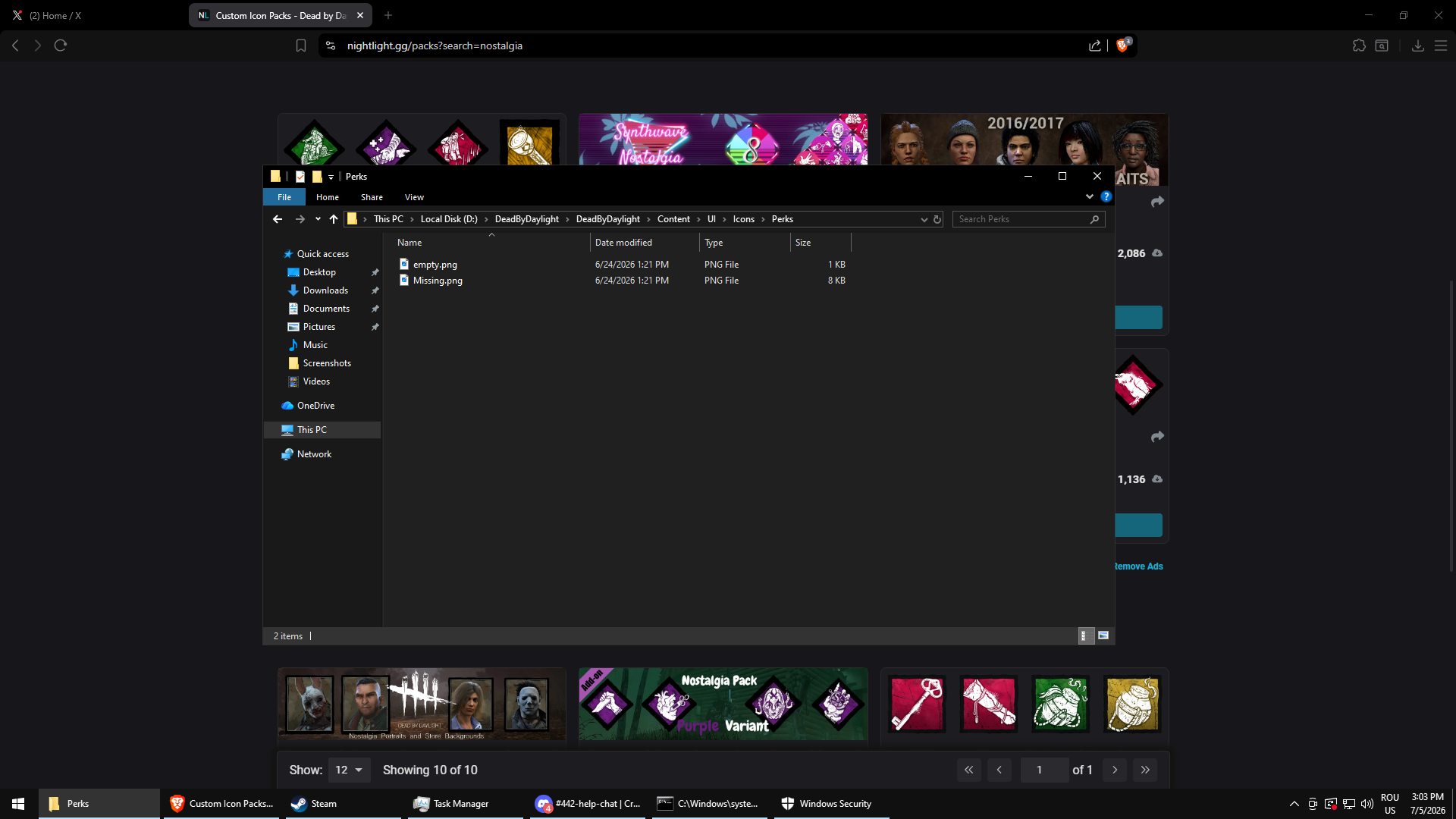Open the Quick Access Toolbar customize dropdown

coord(331,177)
